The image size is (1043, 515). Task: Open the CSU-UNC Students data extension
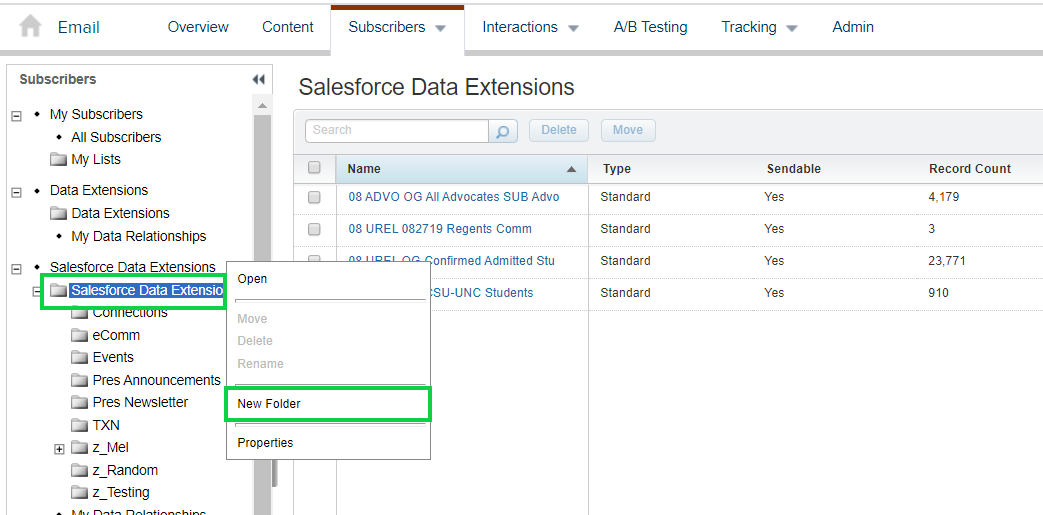coord(482,293)
